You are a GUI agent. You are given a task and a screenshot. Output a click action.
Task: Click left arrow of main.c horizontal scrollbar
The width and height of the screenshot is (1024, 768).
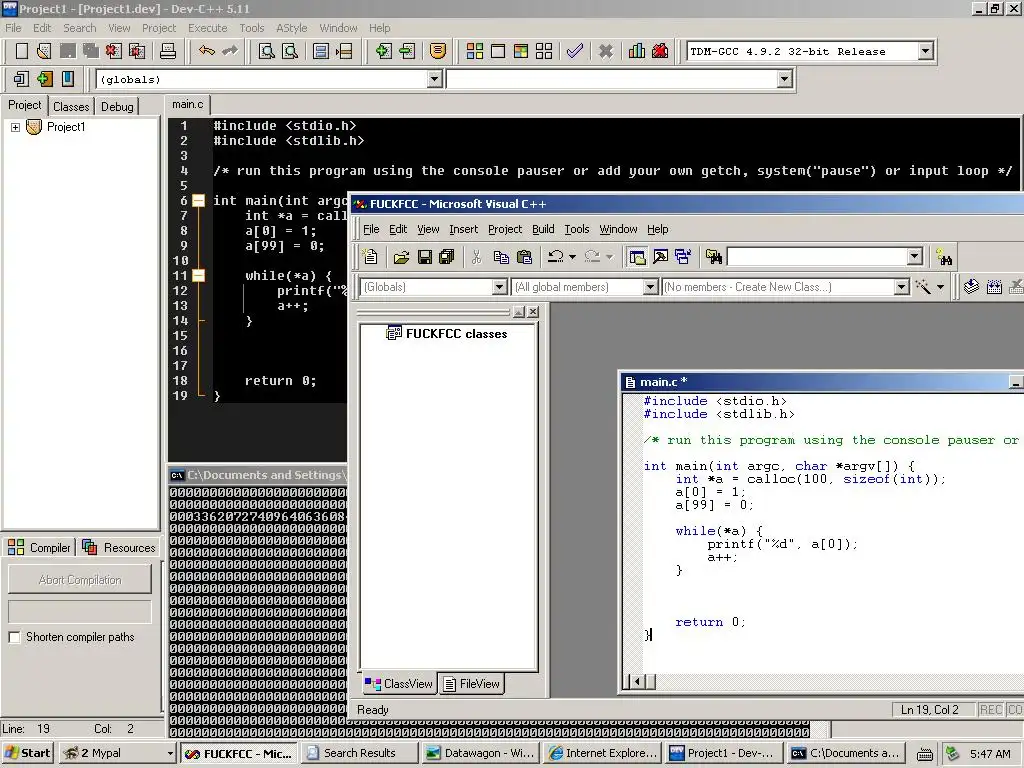point(637,682)
